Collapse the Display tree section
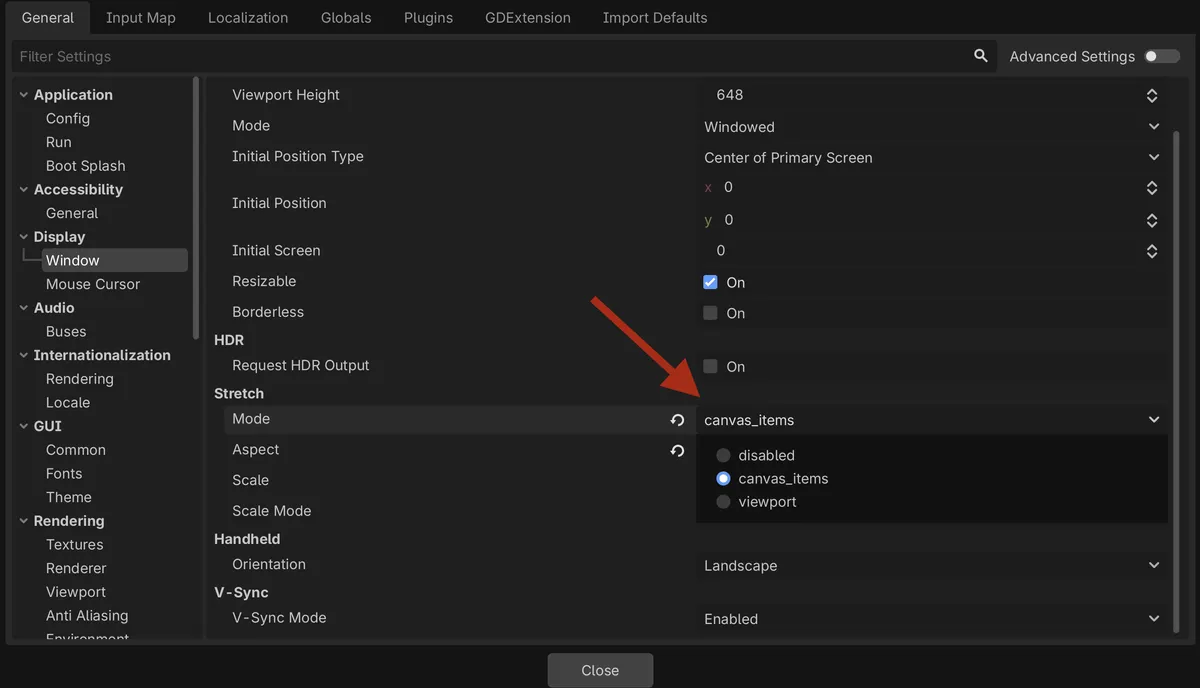 tap(24, 237)
